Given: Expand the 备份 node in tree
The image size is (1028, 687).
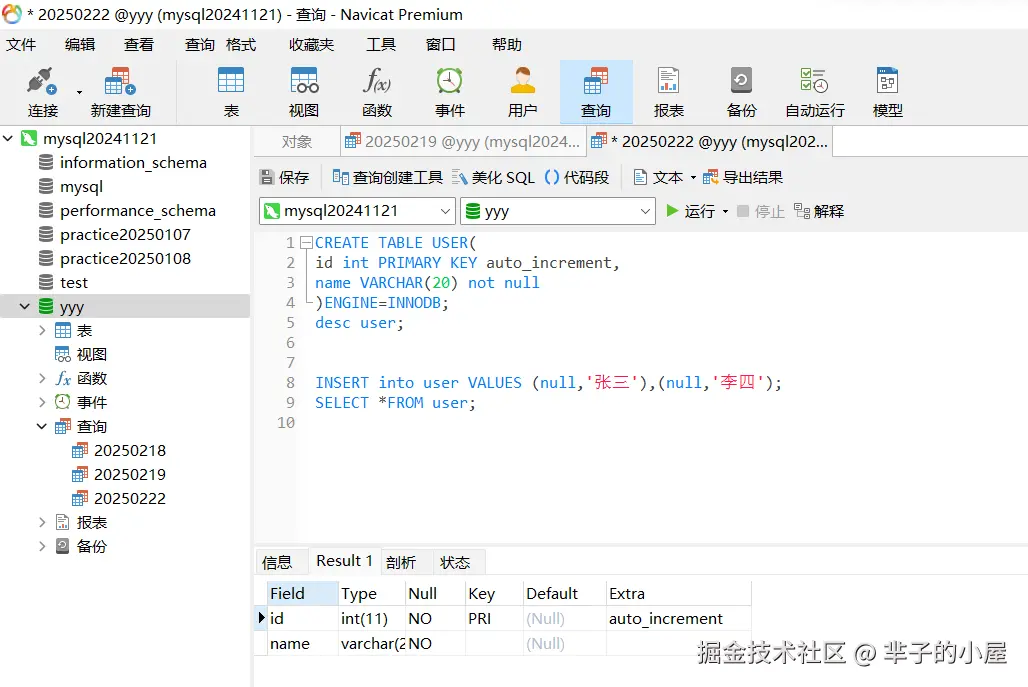Looking at the screenshot, I should pyautogui.click(x=42, y=546).
